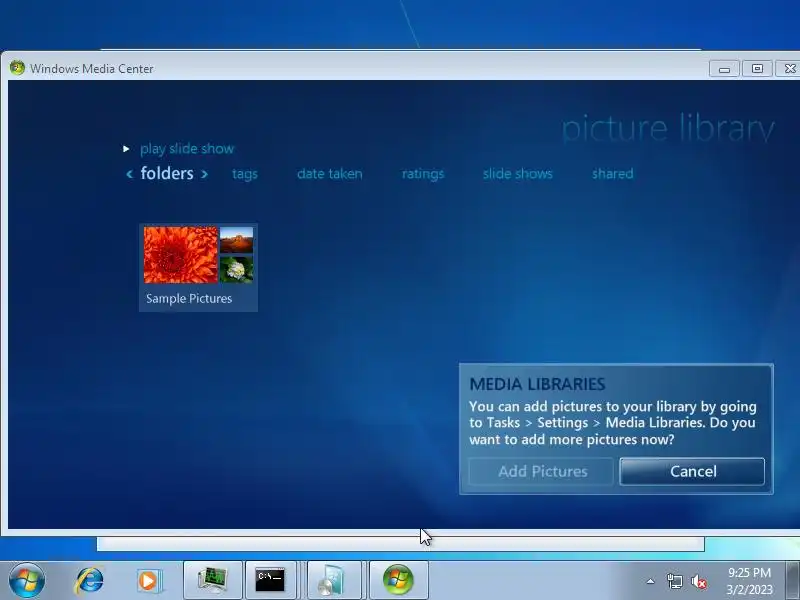Click the muted volume tray icon

699,582
